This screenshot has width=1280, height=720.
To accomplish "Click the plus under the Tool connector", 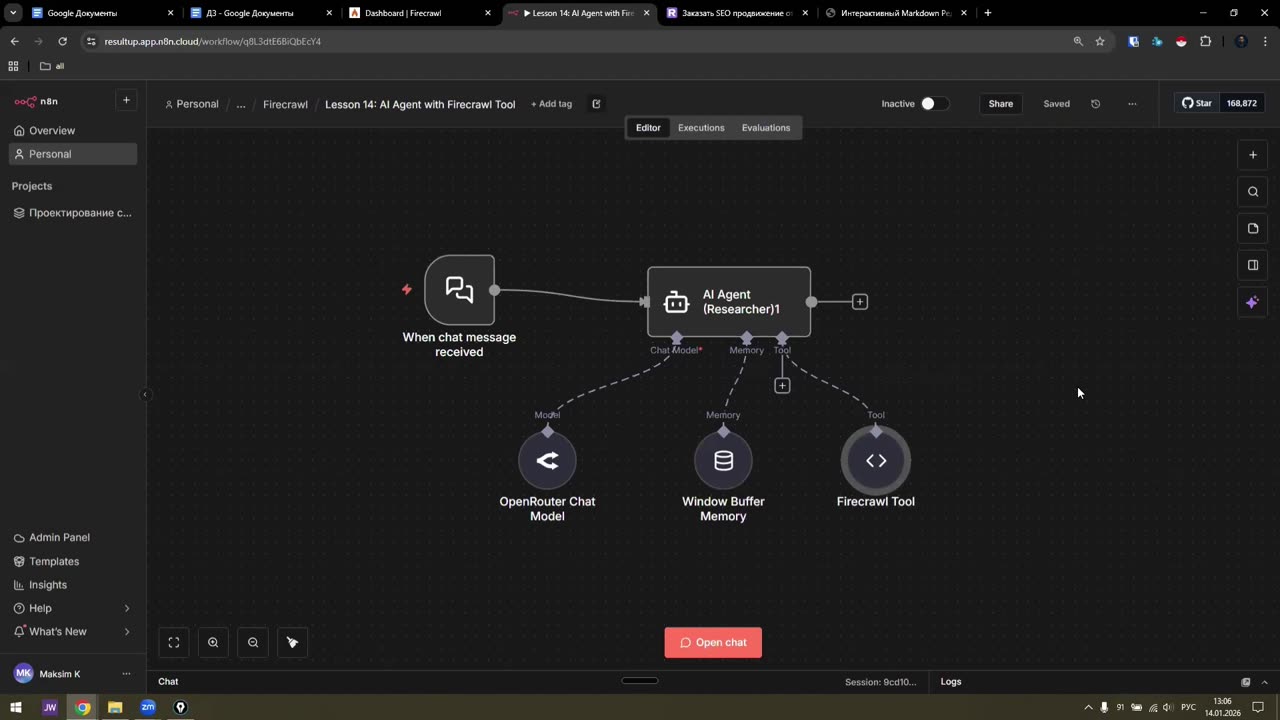I will click(782, 386).
